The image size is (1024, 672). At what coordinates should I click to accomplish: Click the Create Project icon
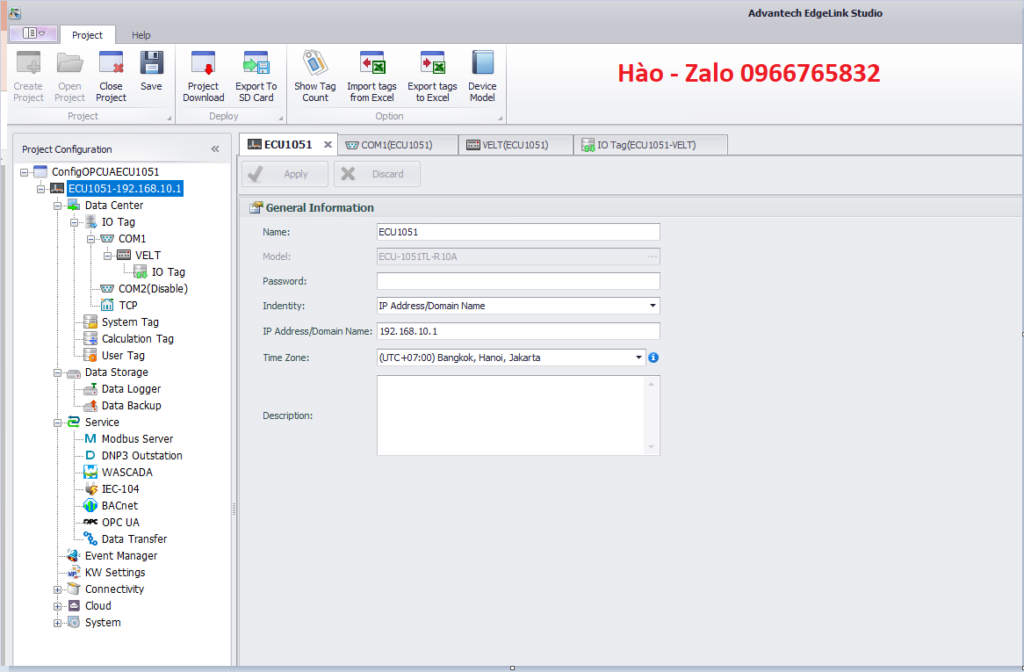28,63
